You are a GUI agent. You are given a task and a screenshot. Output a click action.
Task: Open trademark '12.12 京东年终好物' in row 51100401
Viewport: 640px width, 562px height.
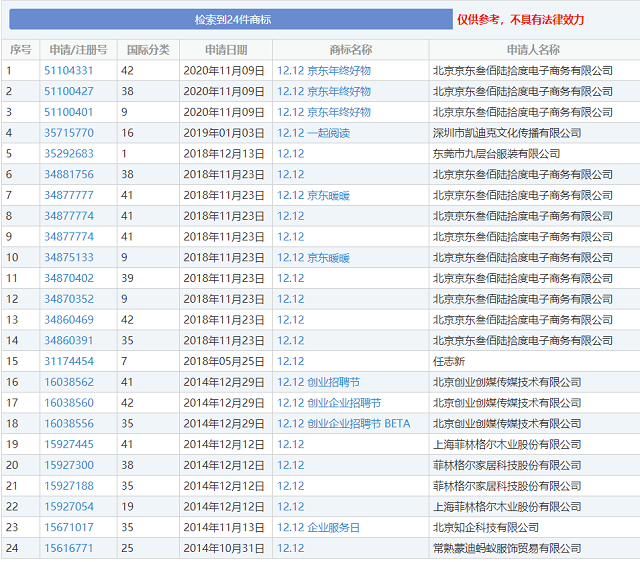coord(324,112)
